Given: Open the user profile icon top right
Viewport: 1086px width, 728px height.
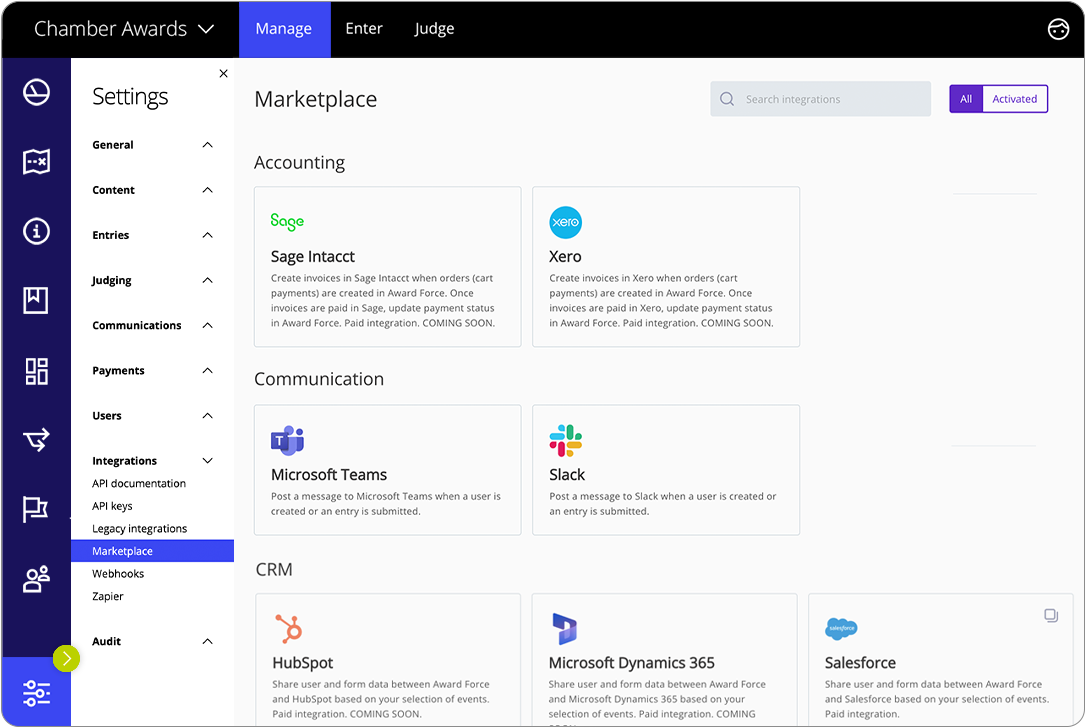Looking at the screenshot, I should tap(1058, 29).
